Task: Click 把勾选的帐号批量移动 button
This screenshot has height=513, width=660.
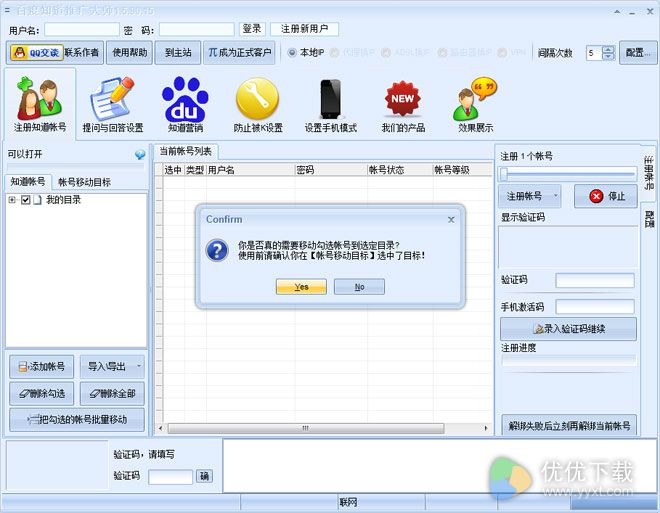Action: click(77, 420)
